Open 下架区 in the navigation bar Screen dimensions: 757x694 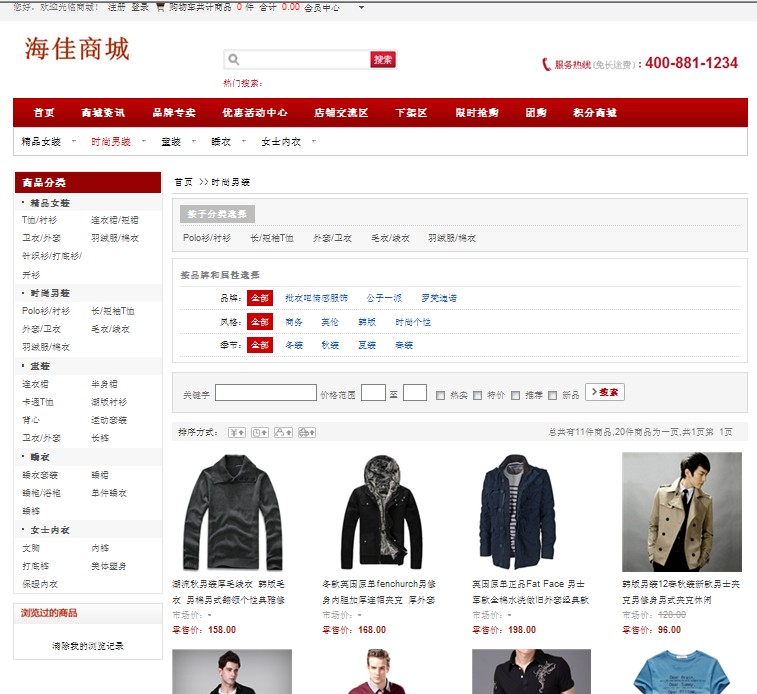coord(411,112)
